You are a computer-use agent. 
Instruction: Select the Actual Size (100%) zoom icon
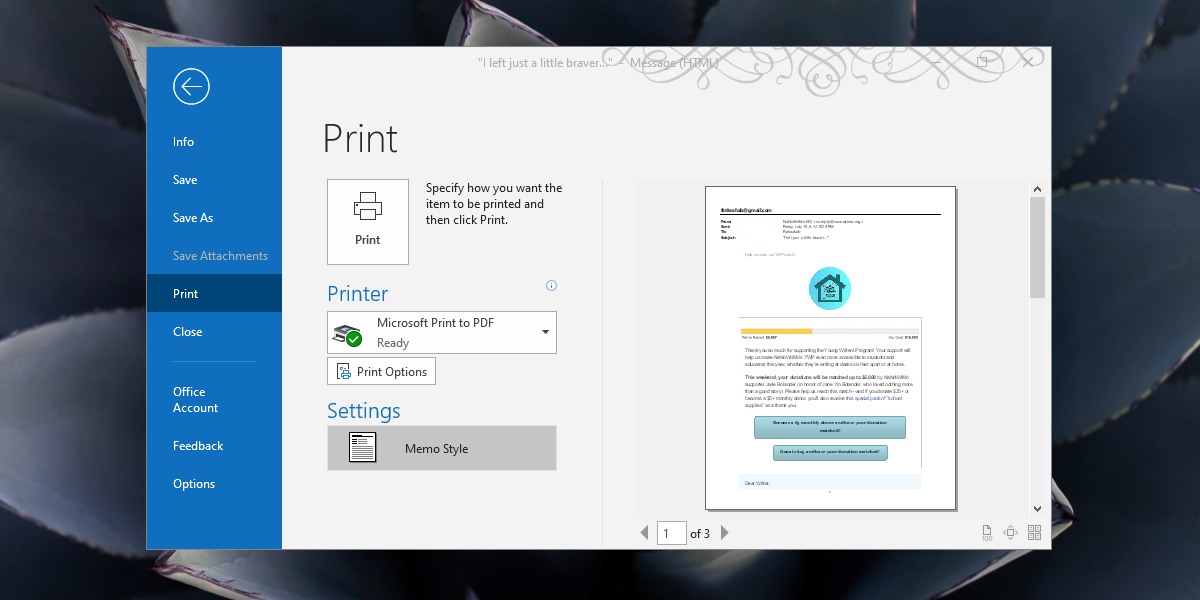985,532
